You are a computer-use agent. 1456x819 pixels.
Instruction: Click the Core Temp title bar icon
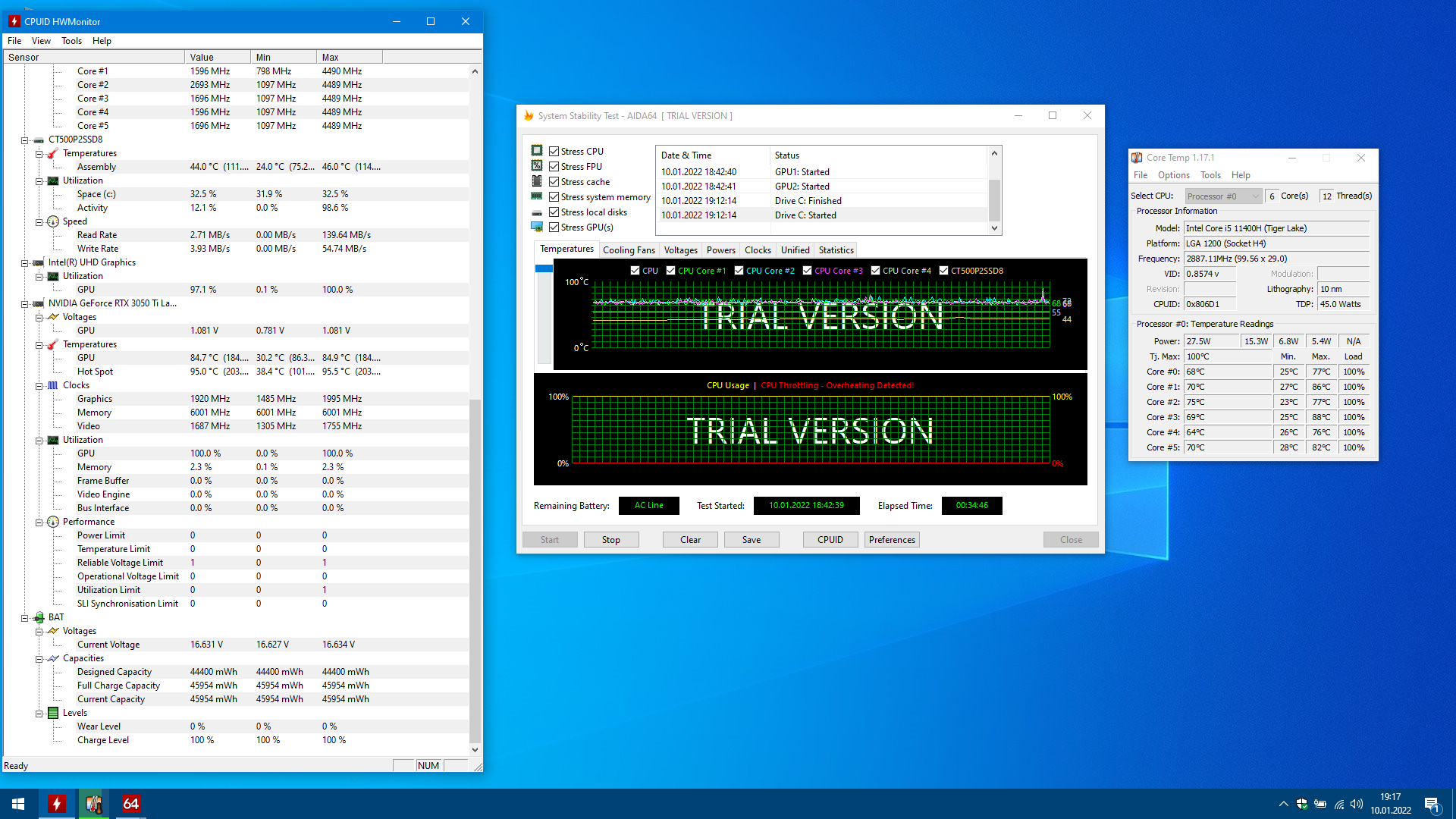[x=1137, y=158]
